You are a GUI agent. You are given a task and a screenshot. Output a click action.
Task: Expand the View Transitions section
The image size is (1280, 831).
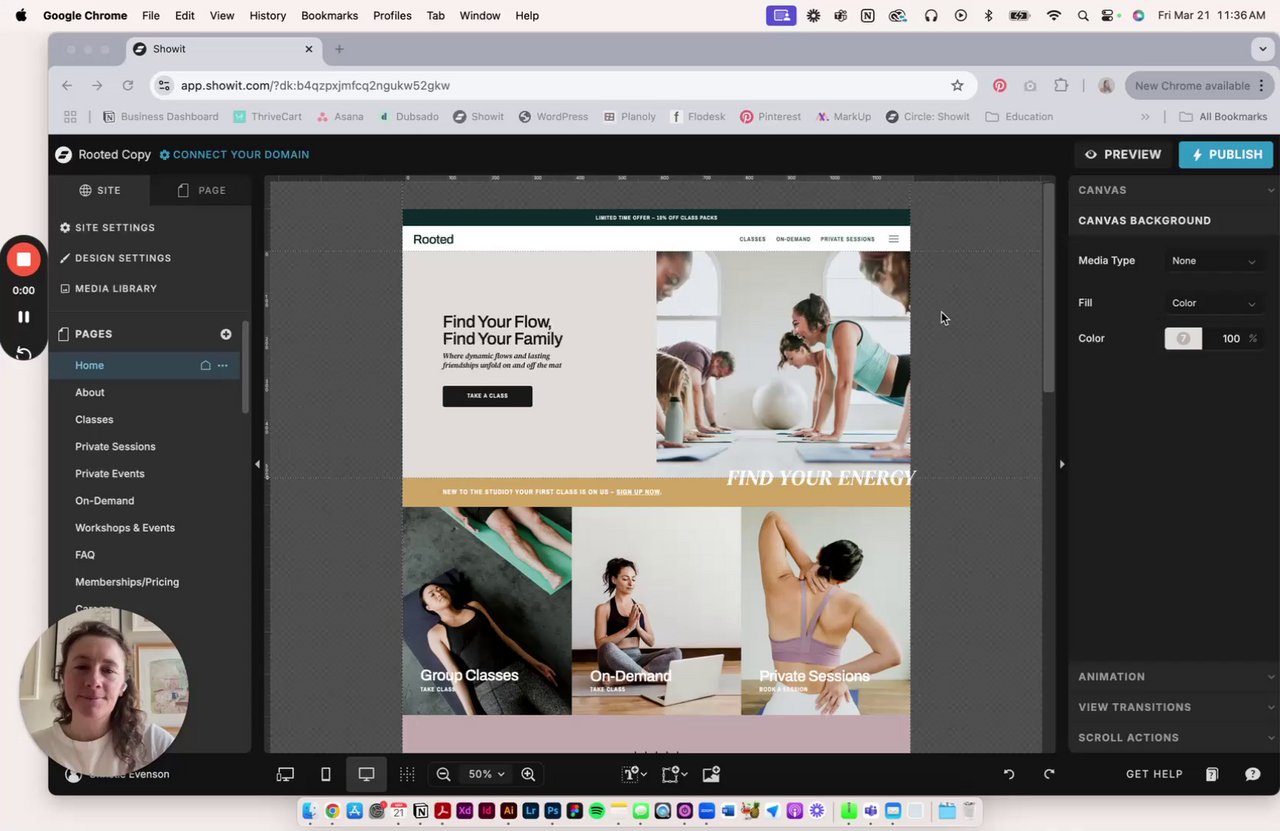[1174, 707]
